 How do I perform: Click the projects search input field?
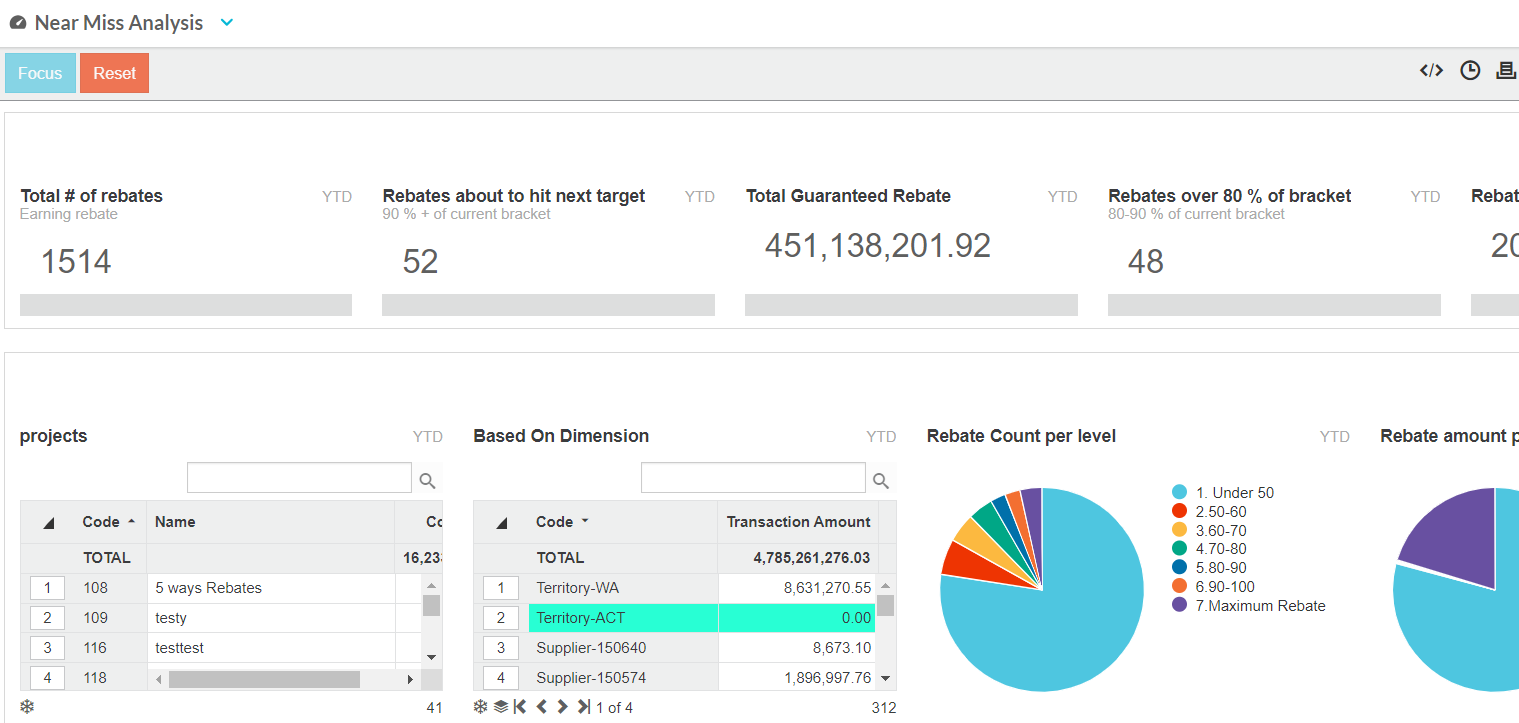pos(299,478)
